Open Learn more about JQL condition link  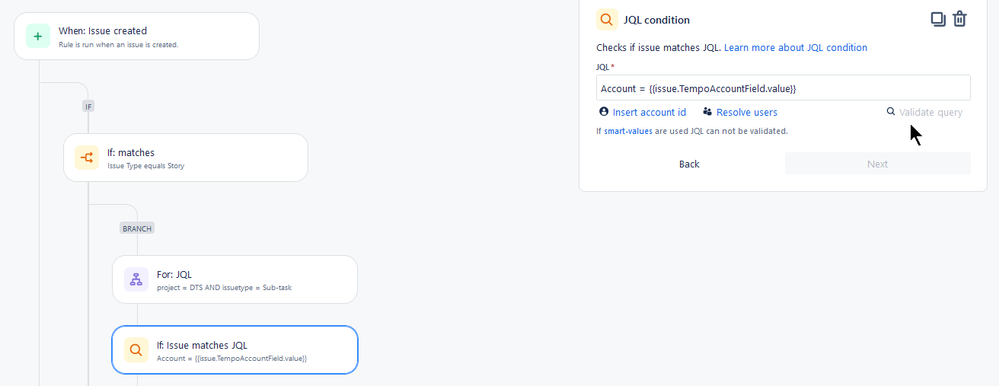point(795,47)
